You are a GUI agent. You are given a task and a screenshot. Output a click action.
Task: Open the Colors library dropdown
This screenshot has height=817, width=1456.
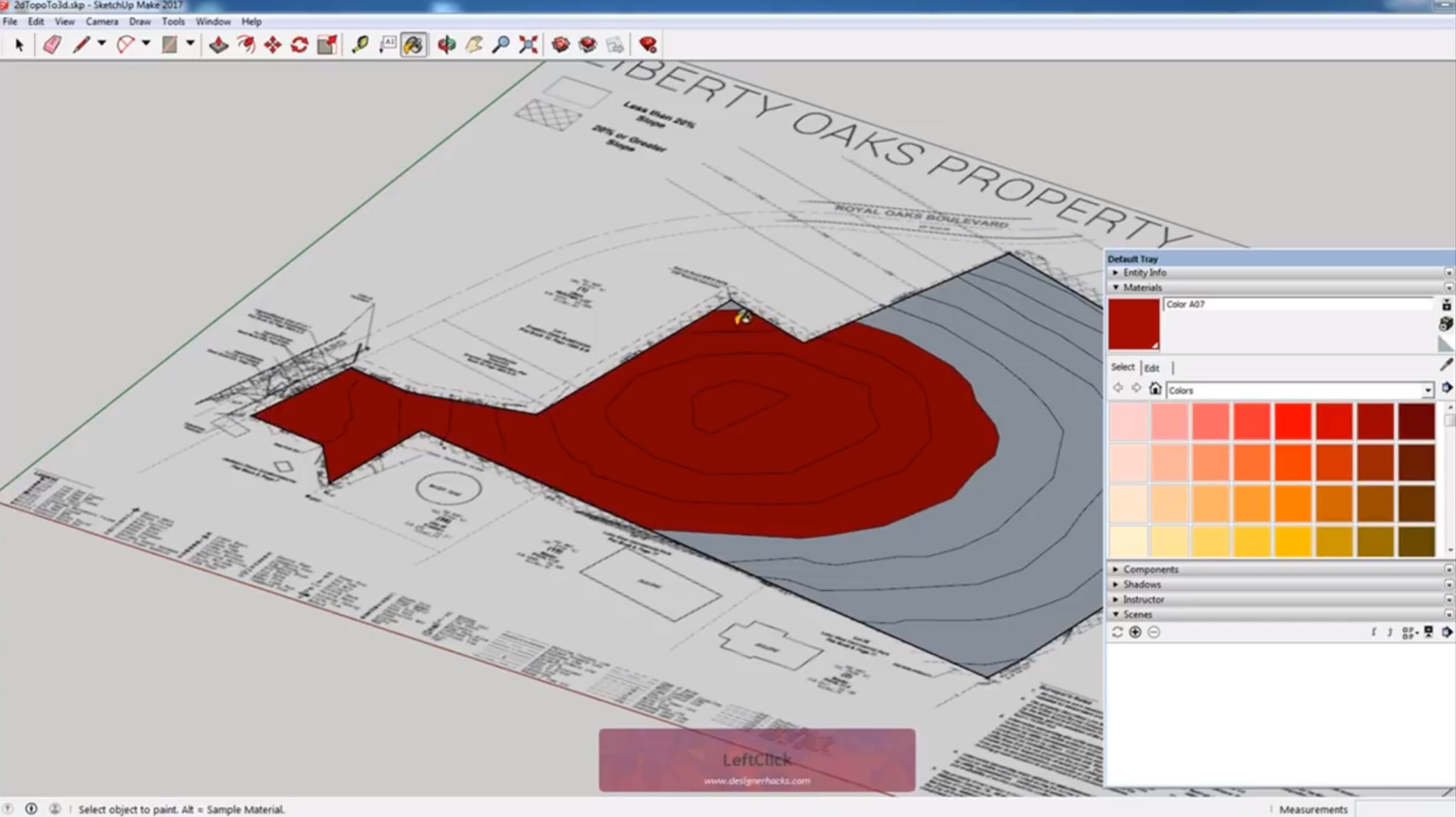(x=1428, y=390)
